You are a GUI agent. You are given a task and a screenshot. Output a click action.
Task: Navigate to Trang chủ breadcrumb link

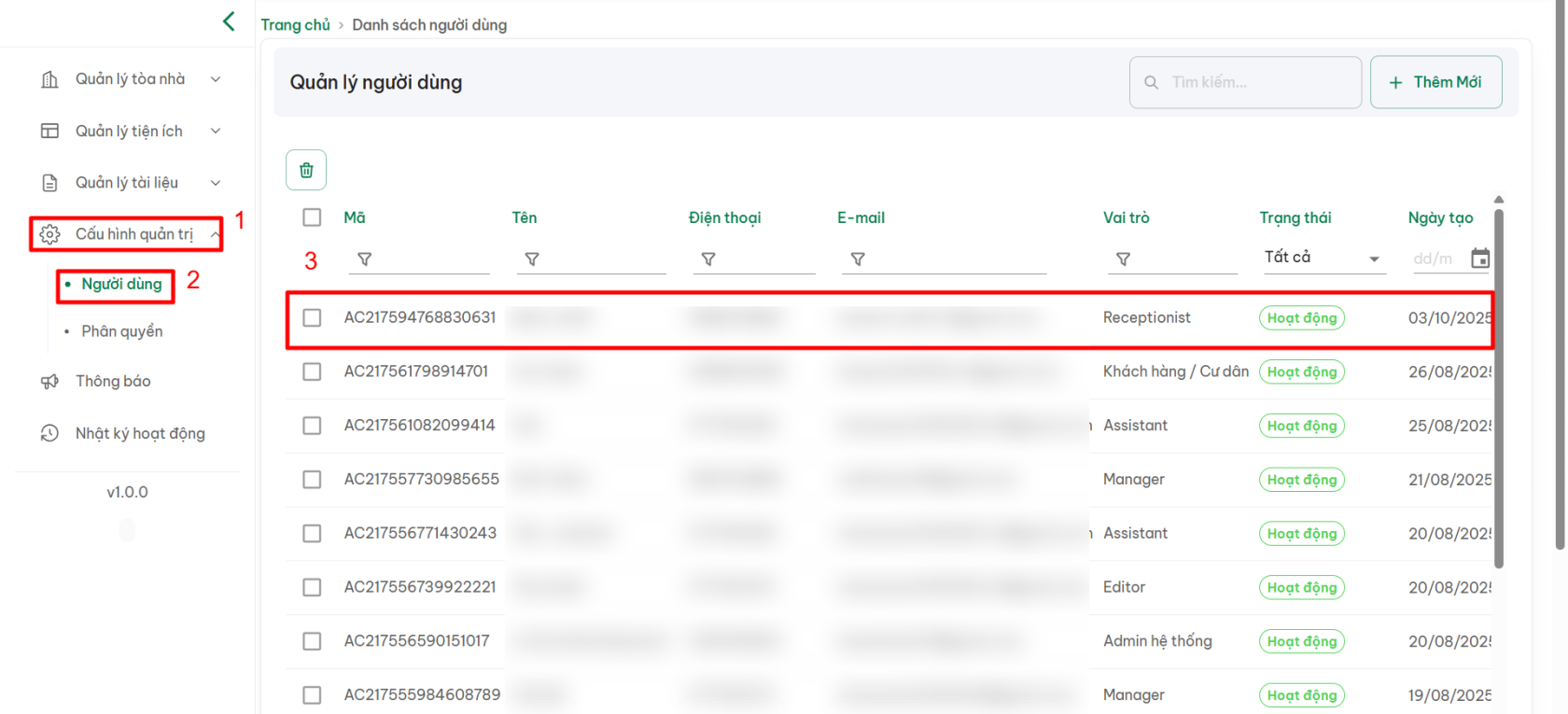(x=295, y=25)
